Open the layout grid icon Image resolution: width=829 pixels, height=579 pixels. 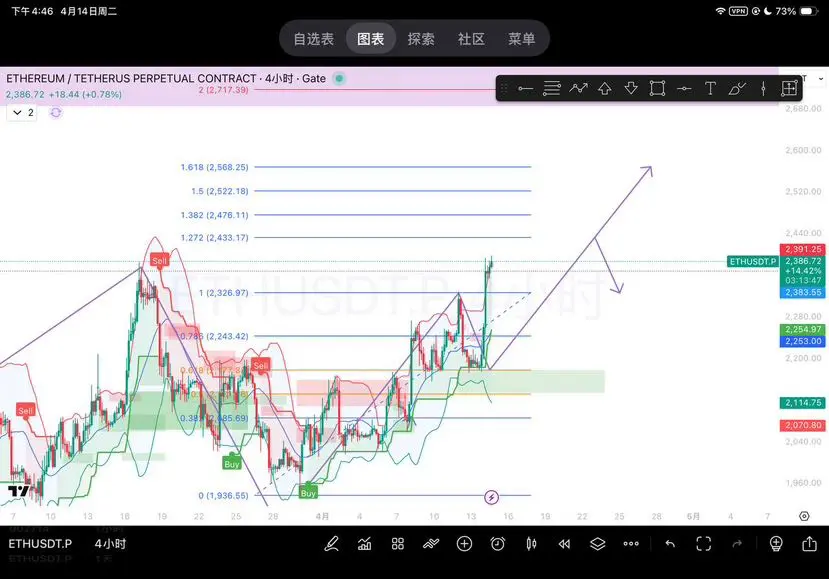(398, 544)
